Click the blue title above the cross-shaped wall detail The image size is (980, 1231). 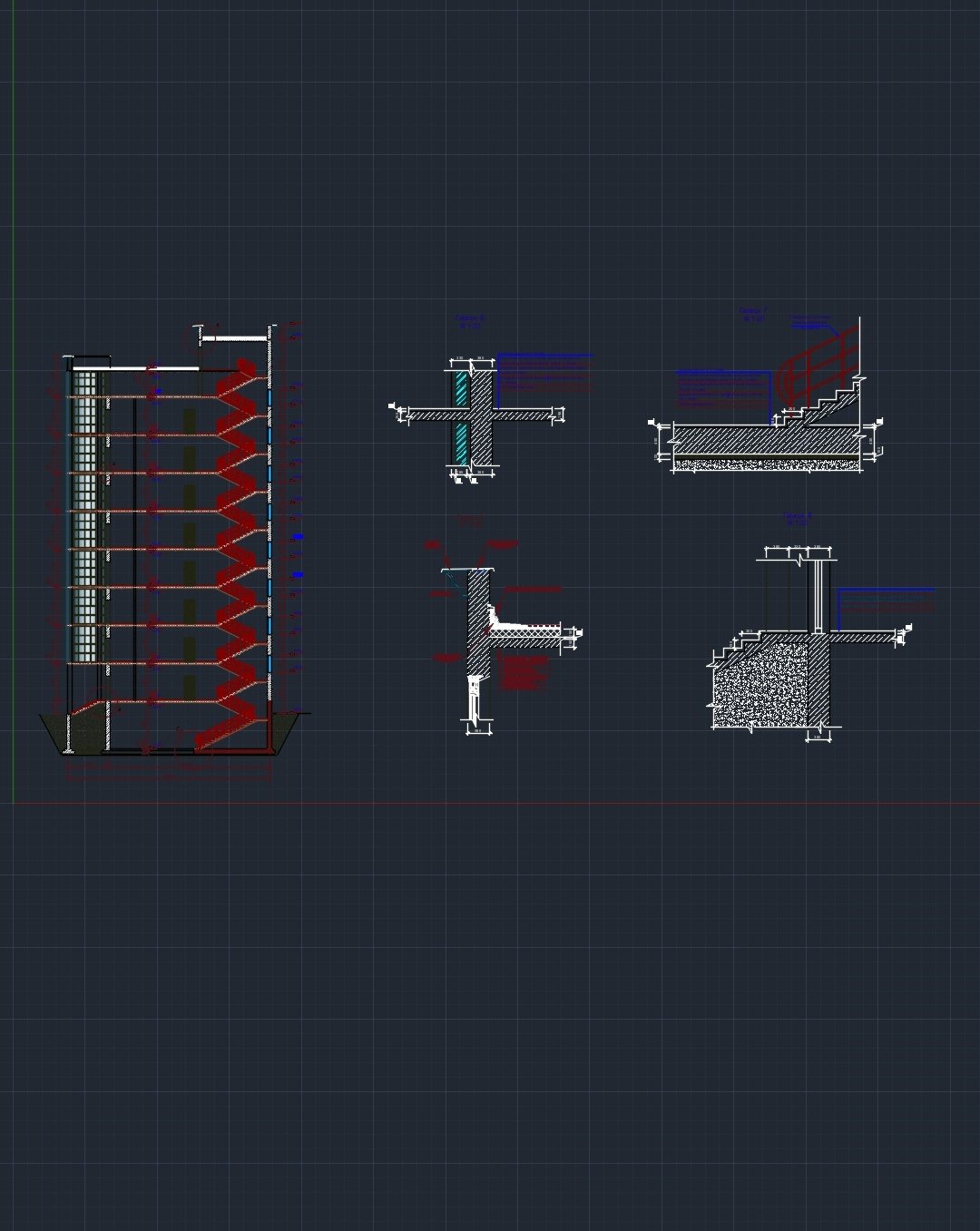(x=470, y=322)
